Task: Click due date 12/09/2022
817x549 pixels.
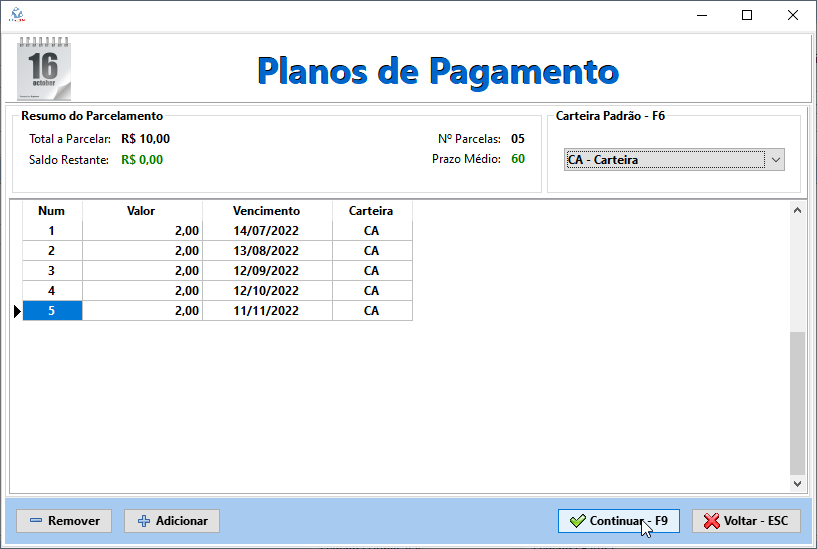Action: pyautogui.click(x=267, y=271)
